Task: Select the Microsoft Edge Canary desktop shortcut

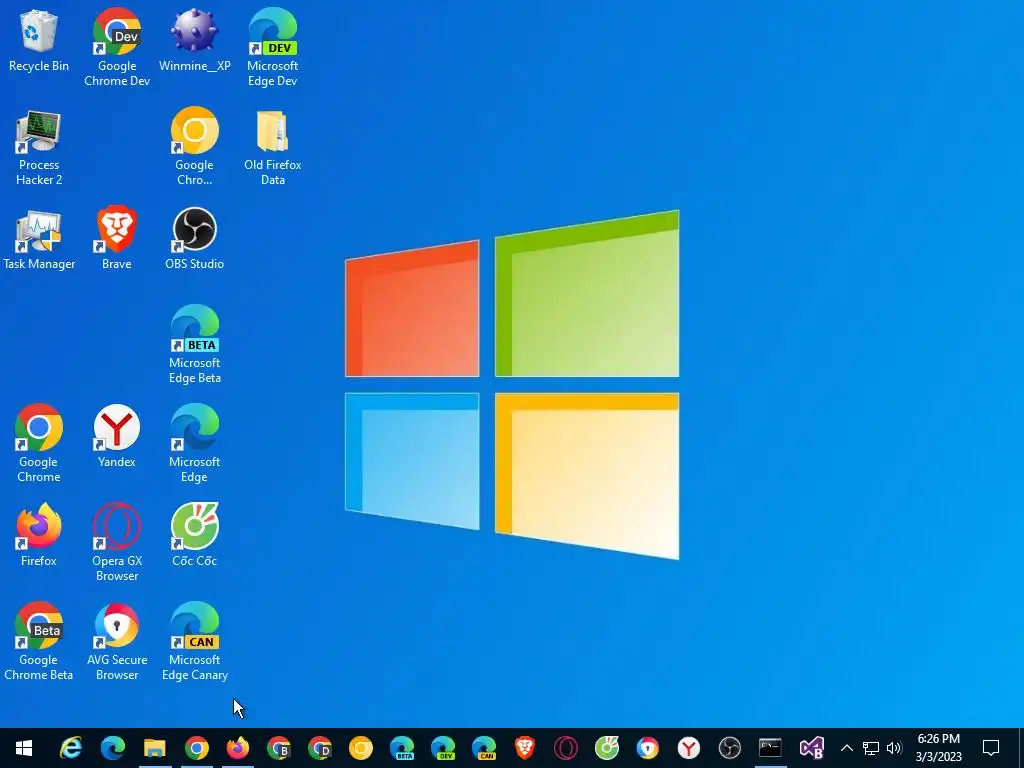Action: (x=195, y=642)
